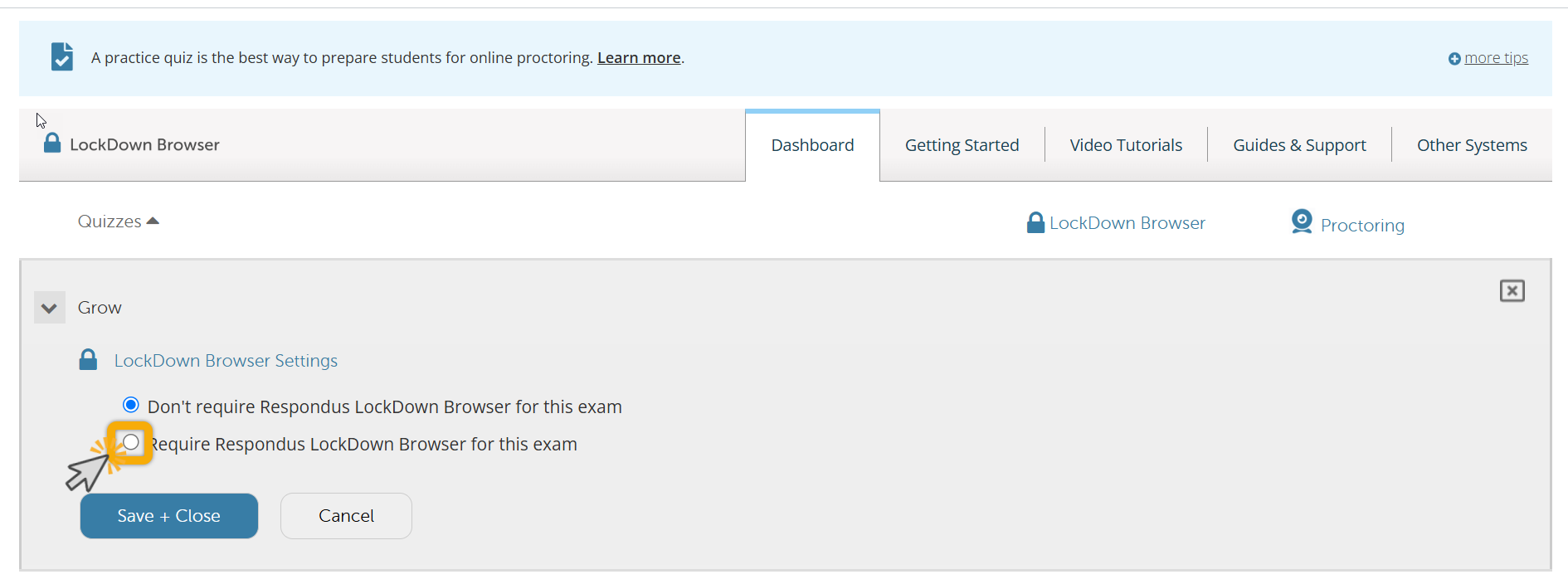Select Don't require Respondus LockDown Browser
This screenshot has width=1568, height=584.
pyautogui.click(x=131, y=405)
